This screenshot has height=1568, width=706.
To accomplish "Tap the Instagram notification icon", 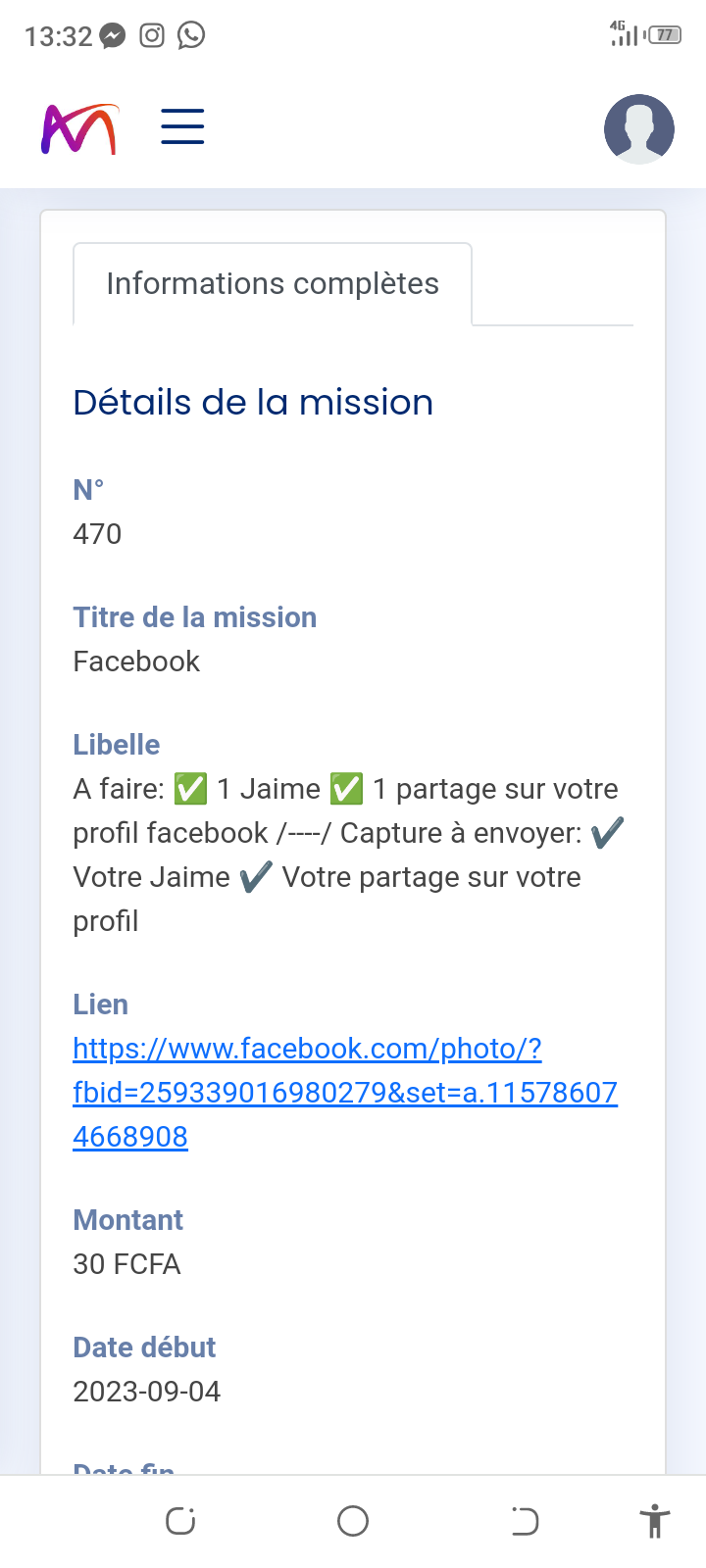I will [x=152, y=36].
